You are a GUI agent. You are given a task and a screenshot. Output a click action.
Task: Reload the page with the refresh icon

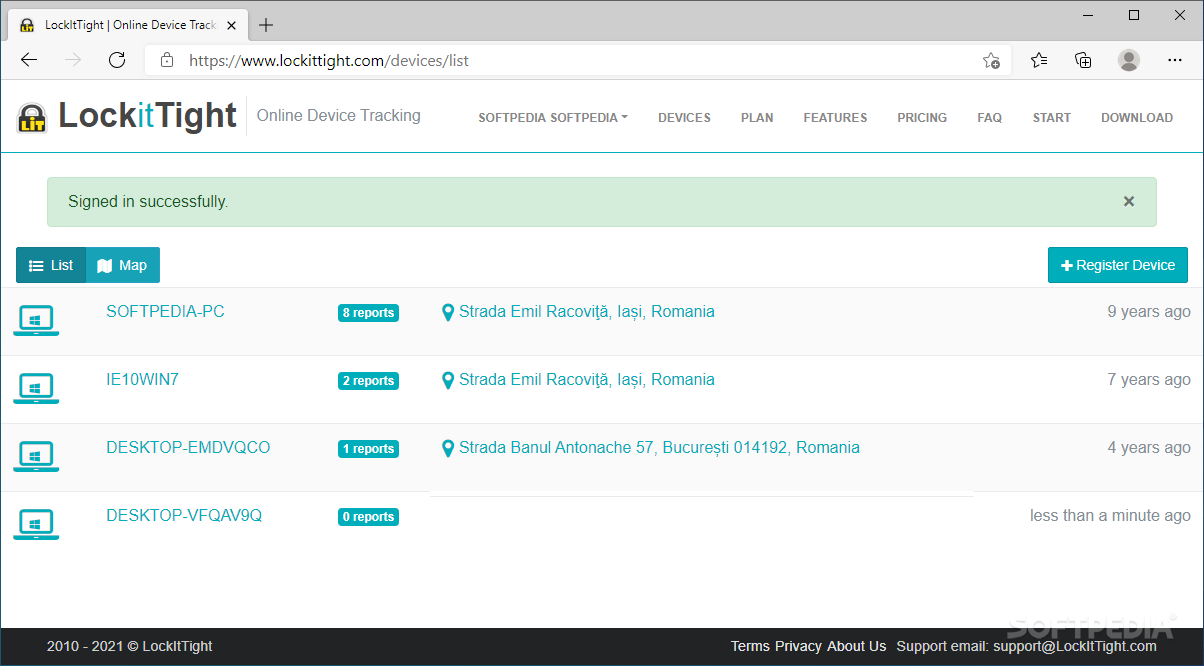(x=117, y=60)
